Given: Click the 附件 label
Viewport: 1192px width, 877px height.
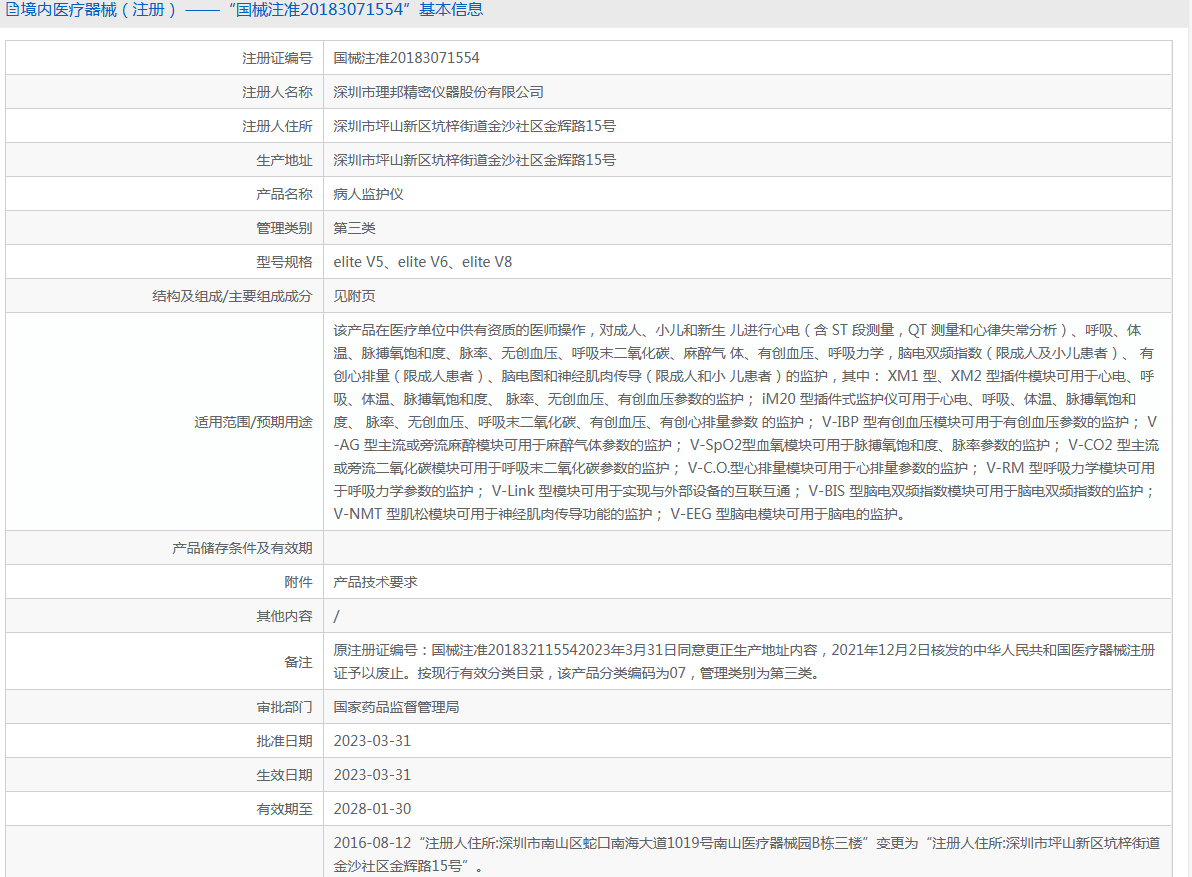Looking at the screenshot, I should coord(299,582).
